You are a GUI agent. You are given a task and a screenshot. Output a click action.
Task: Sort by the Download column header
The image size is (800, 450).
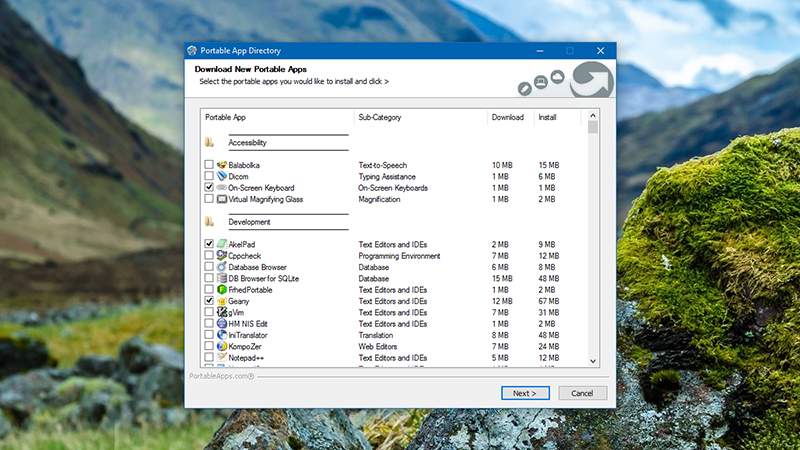click(x=511, y=117)
